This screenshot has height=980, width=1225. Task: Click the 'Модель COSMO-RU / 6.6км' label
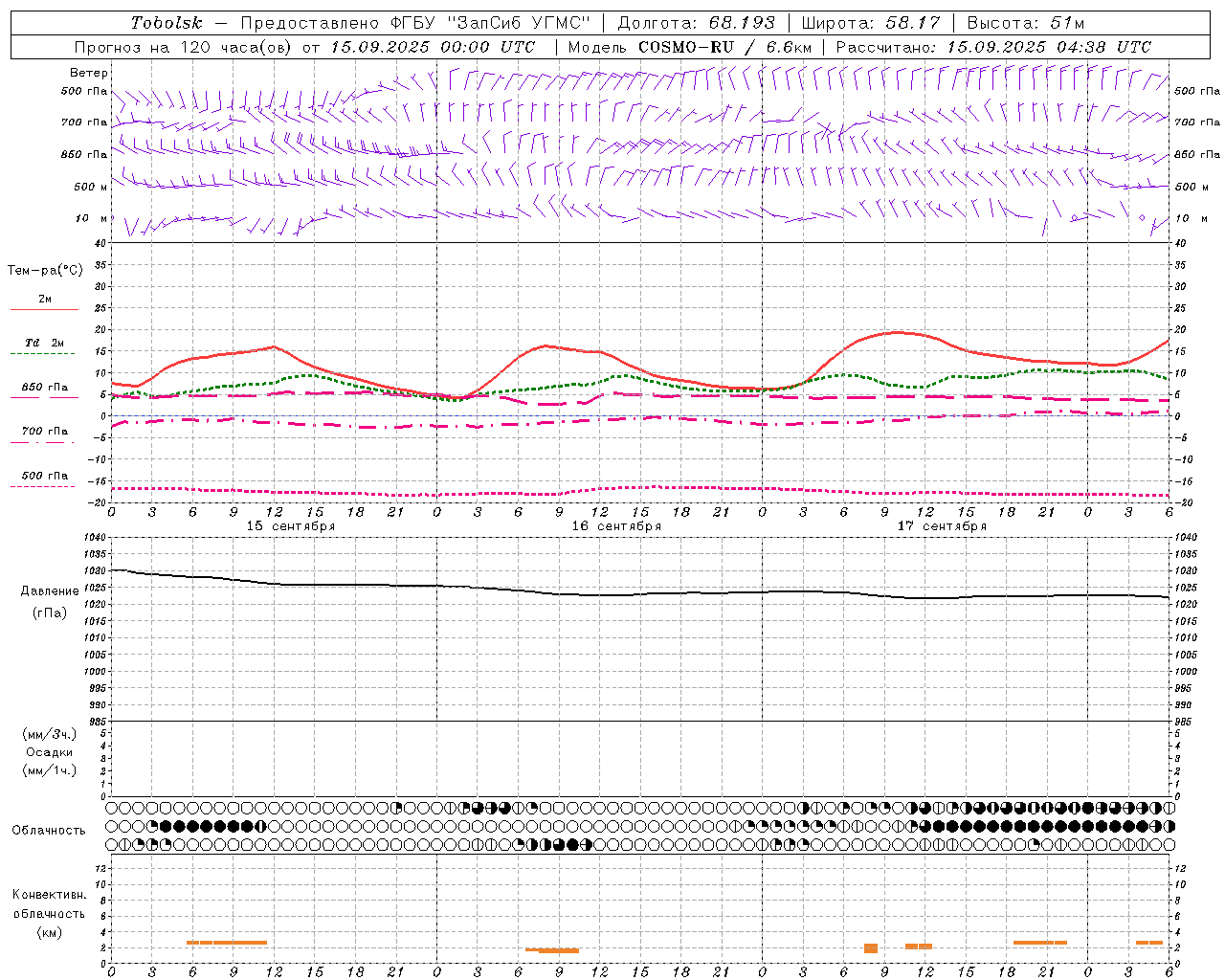tap(690, 47)
